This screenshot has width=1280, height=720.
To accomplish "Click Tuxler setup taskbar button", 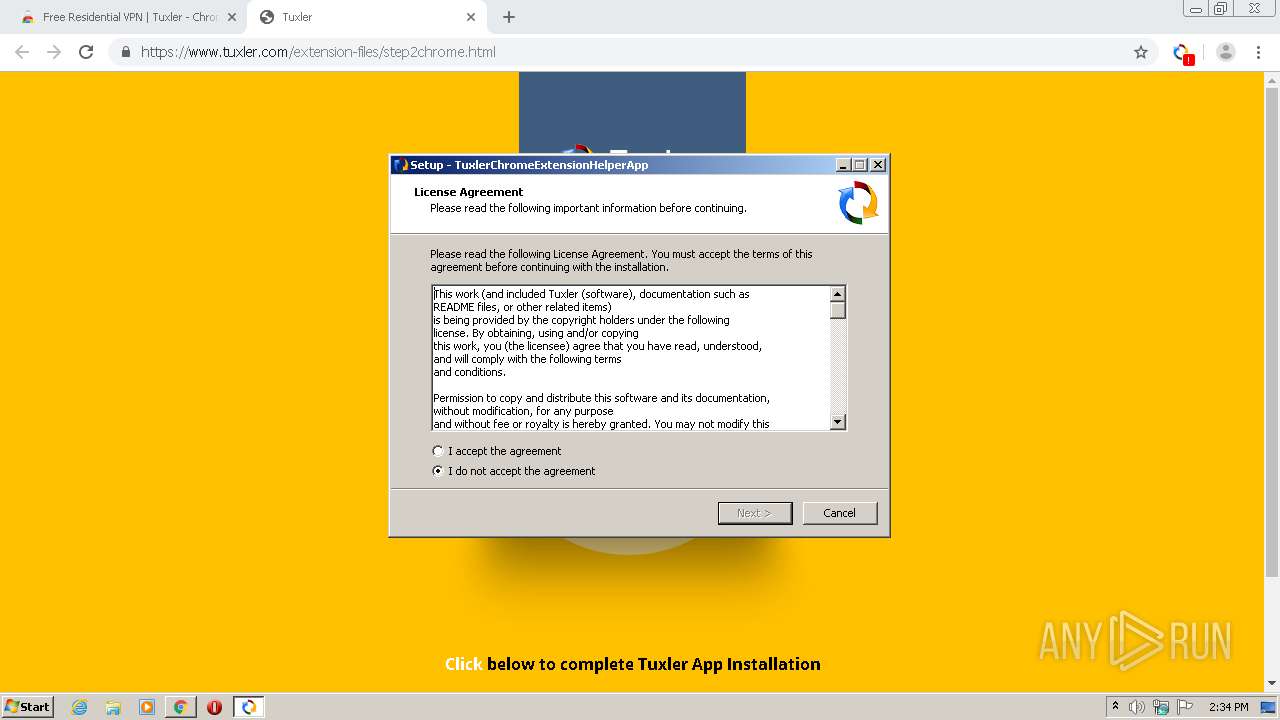I will pyautogui.click(x=249, y=707).
